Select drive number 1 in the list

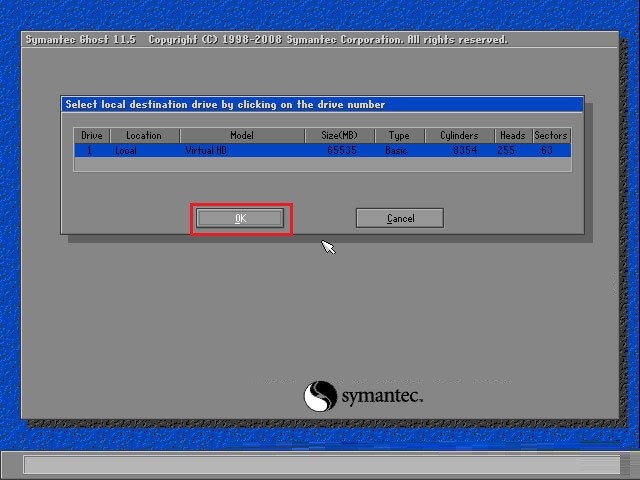(91, 151)
